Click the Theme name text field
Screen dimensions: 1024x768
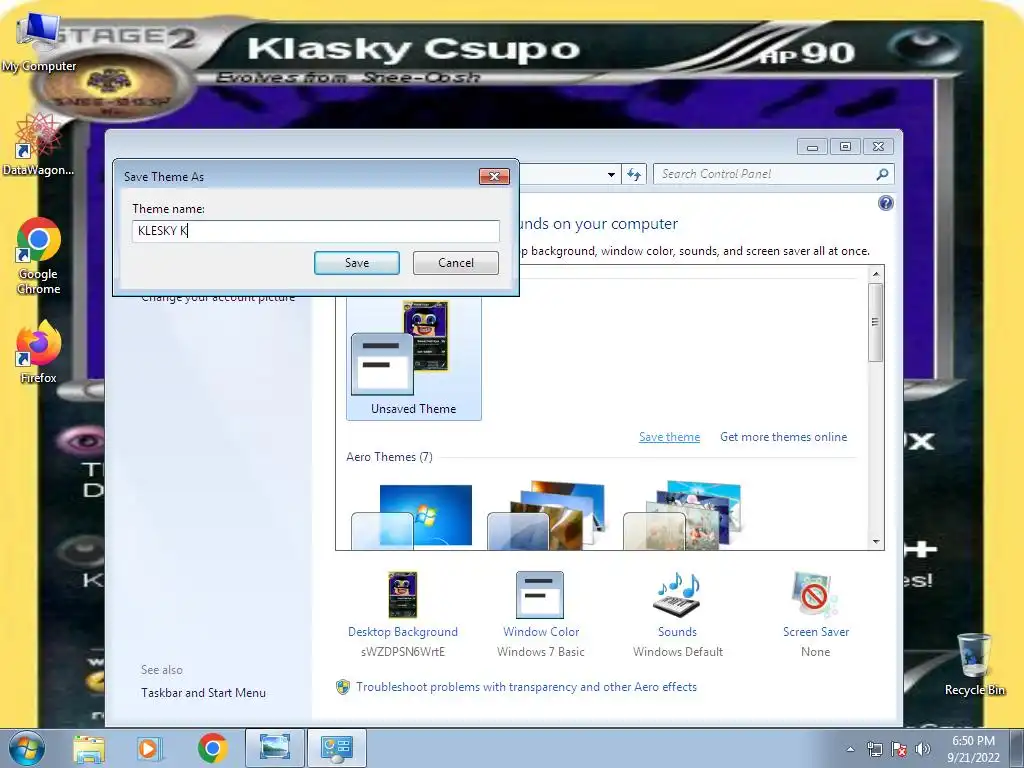pyautogui.click(x=315, y=231)
